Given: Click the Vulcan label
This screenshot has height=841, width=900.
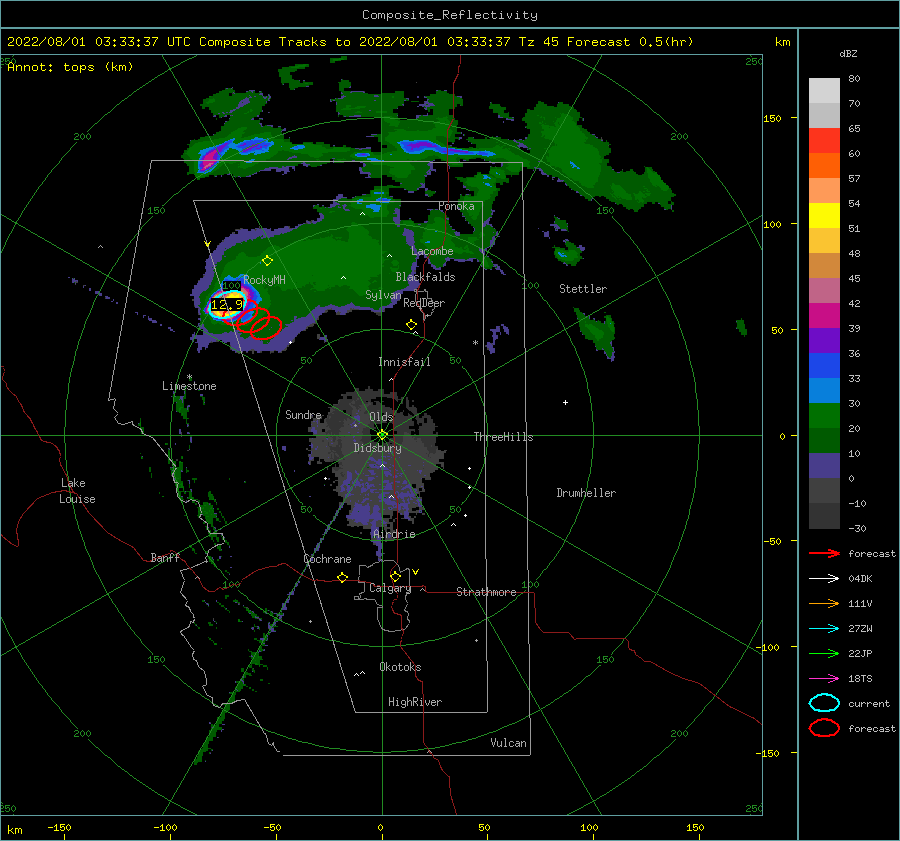Looking at the screenshot, I should (508, 743).
